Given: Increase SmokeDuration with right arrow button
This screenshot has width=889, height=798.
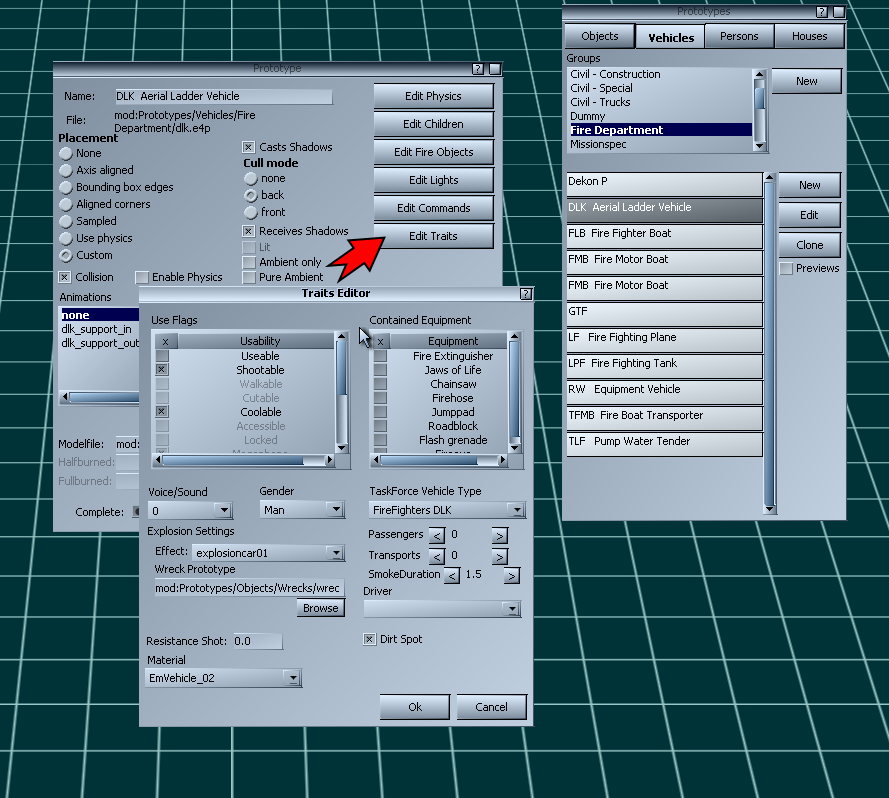Looking at the screenshot, I should tap(511, 575).
